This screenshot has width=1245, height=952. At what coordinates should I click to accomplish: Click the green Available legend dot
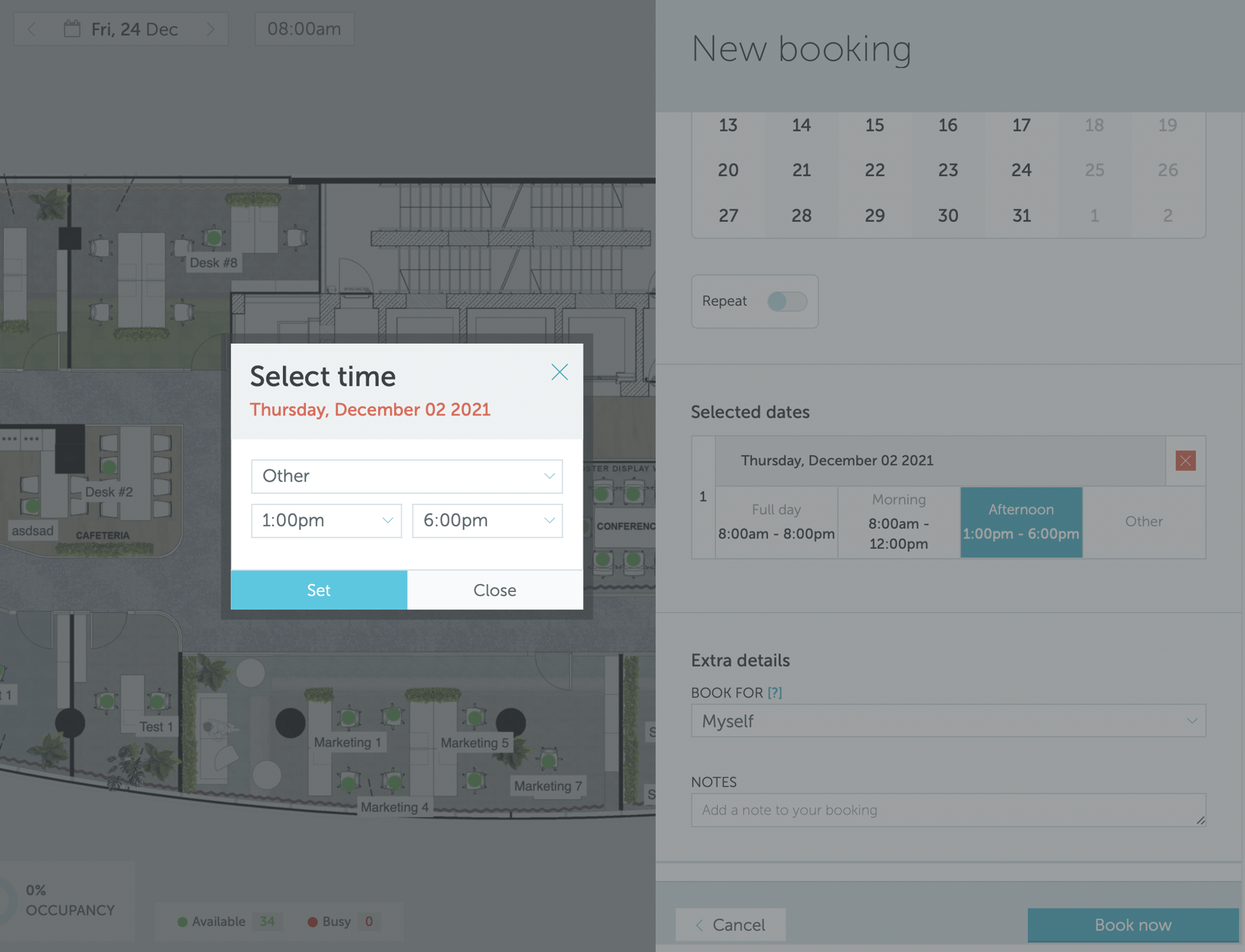click(x=182, y=921)
